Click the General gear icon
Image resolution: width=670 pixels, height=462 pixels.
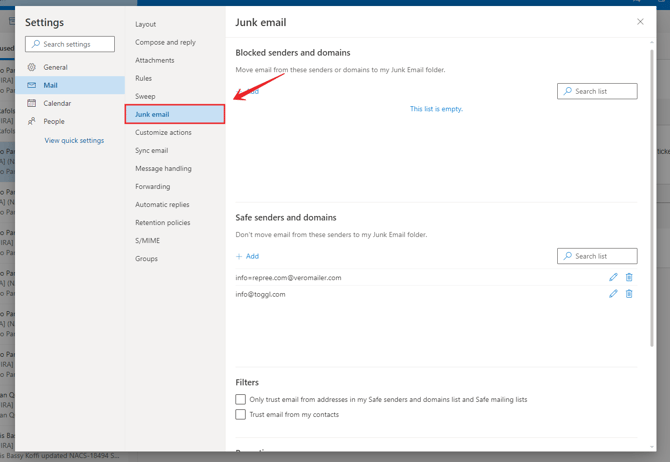click(x=32, y=67)
